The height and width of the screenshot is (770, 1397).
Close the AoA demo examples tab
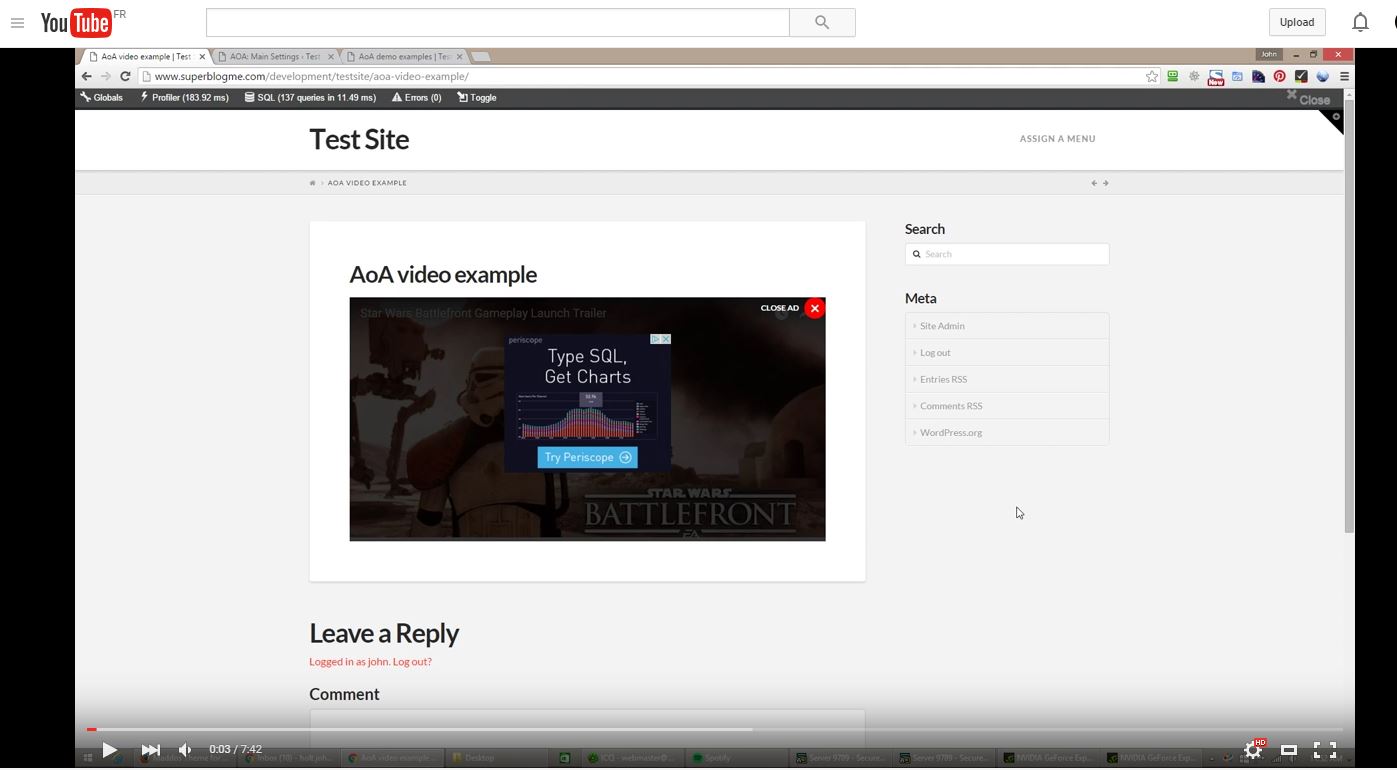point(459,57)
